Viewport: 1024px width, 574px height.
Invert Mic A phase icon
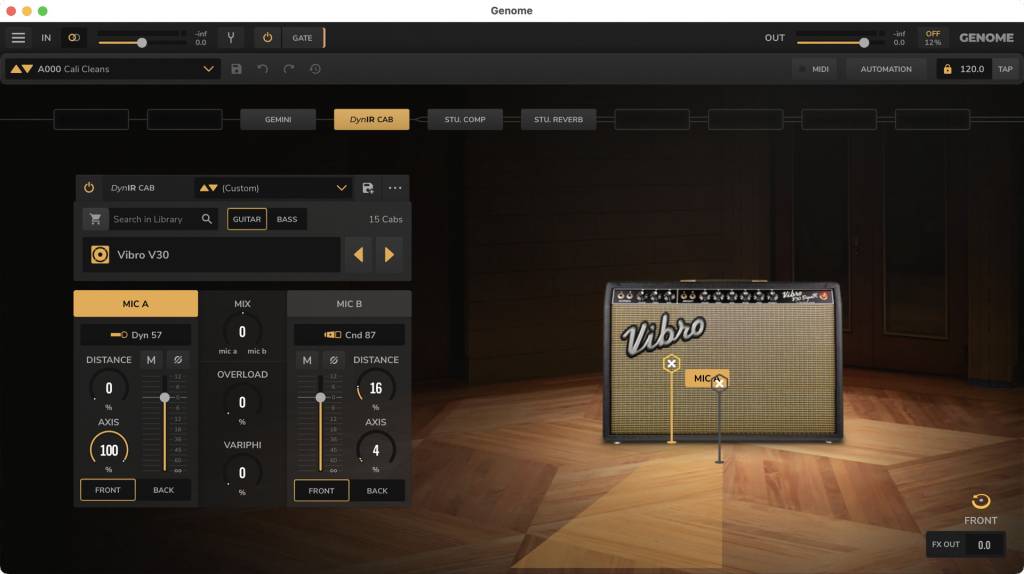(x=178, y=360)
